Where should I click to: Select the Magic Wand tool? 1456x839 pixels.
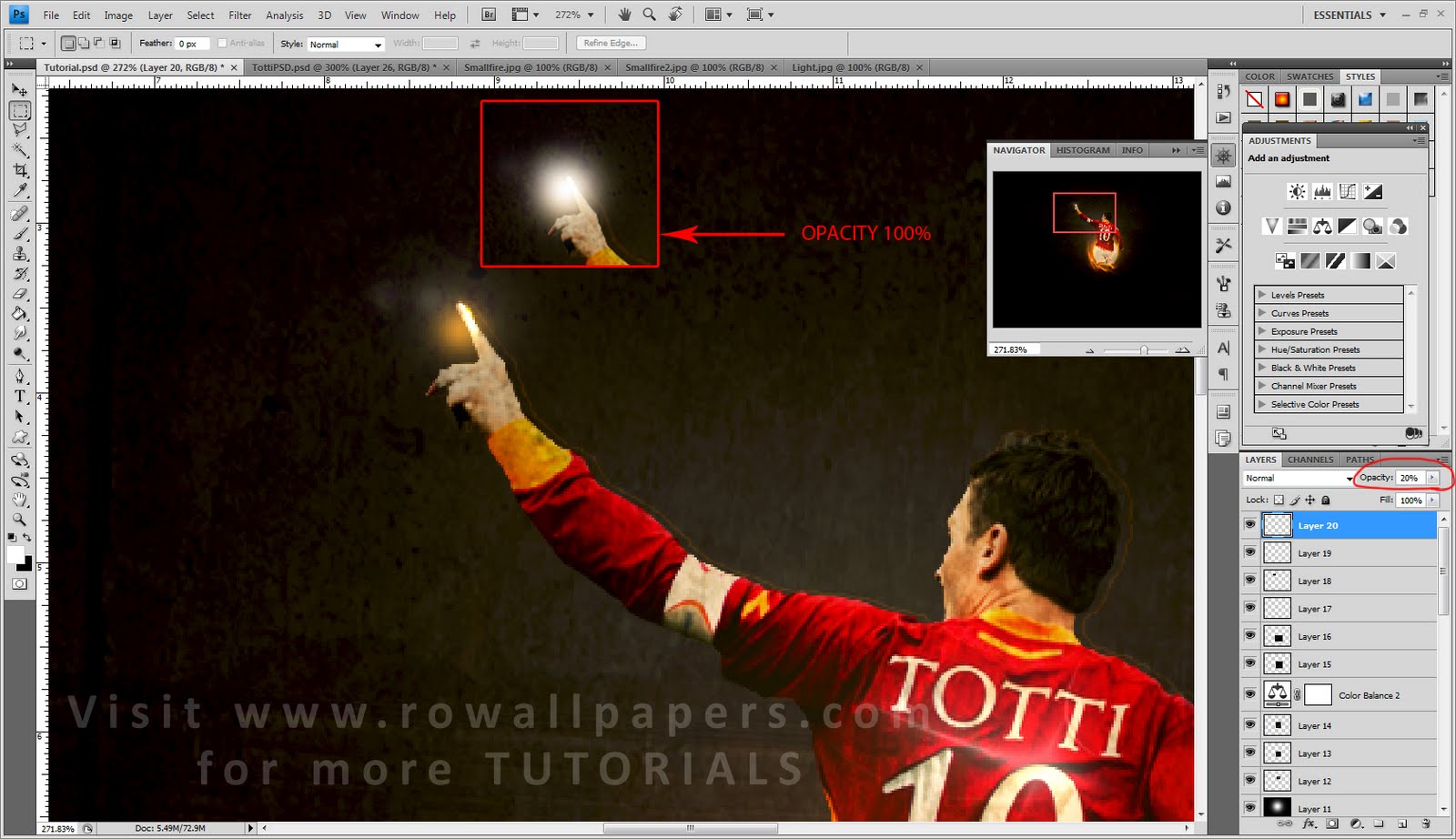[x=19, y=150]
